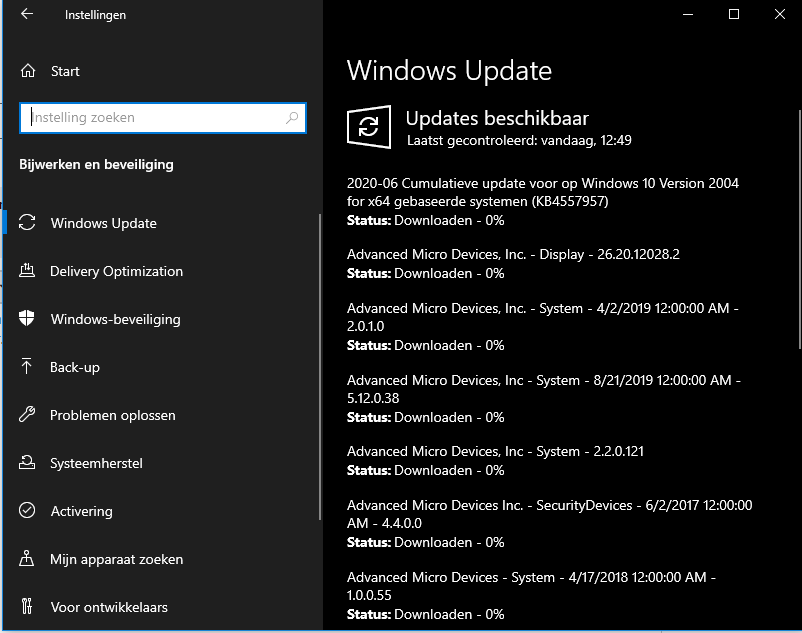Screen dimensions: 802x633
Task: Click the Windows Update page heading
Action: point(449,71)
